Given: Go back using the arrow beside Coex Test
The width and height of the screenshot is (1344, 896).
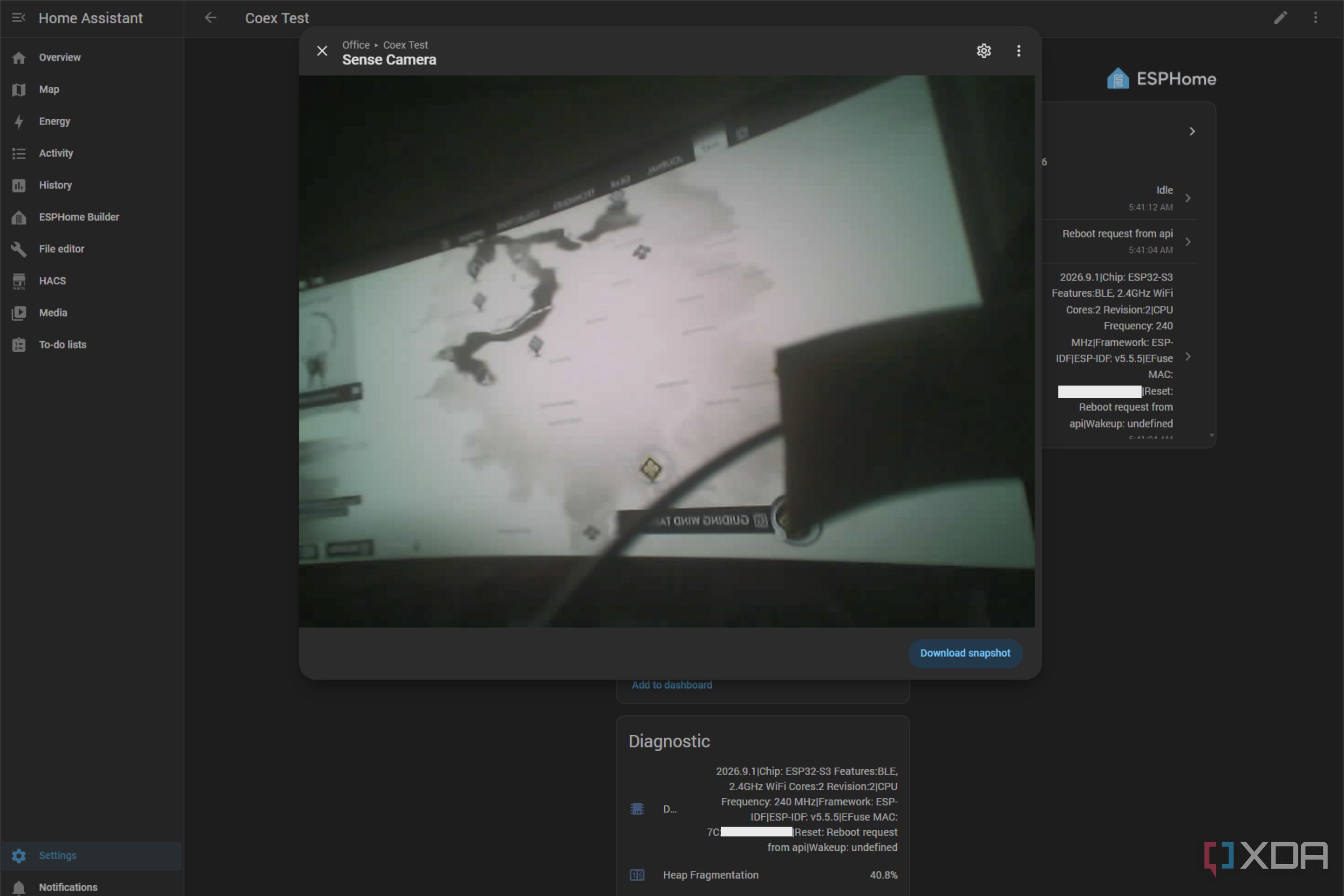Looking at the screenshot, I should [x=210, y=18].
